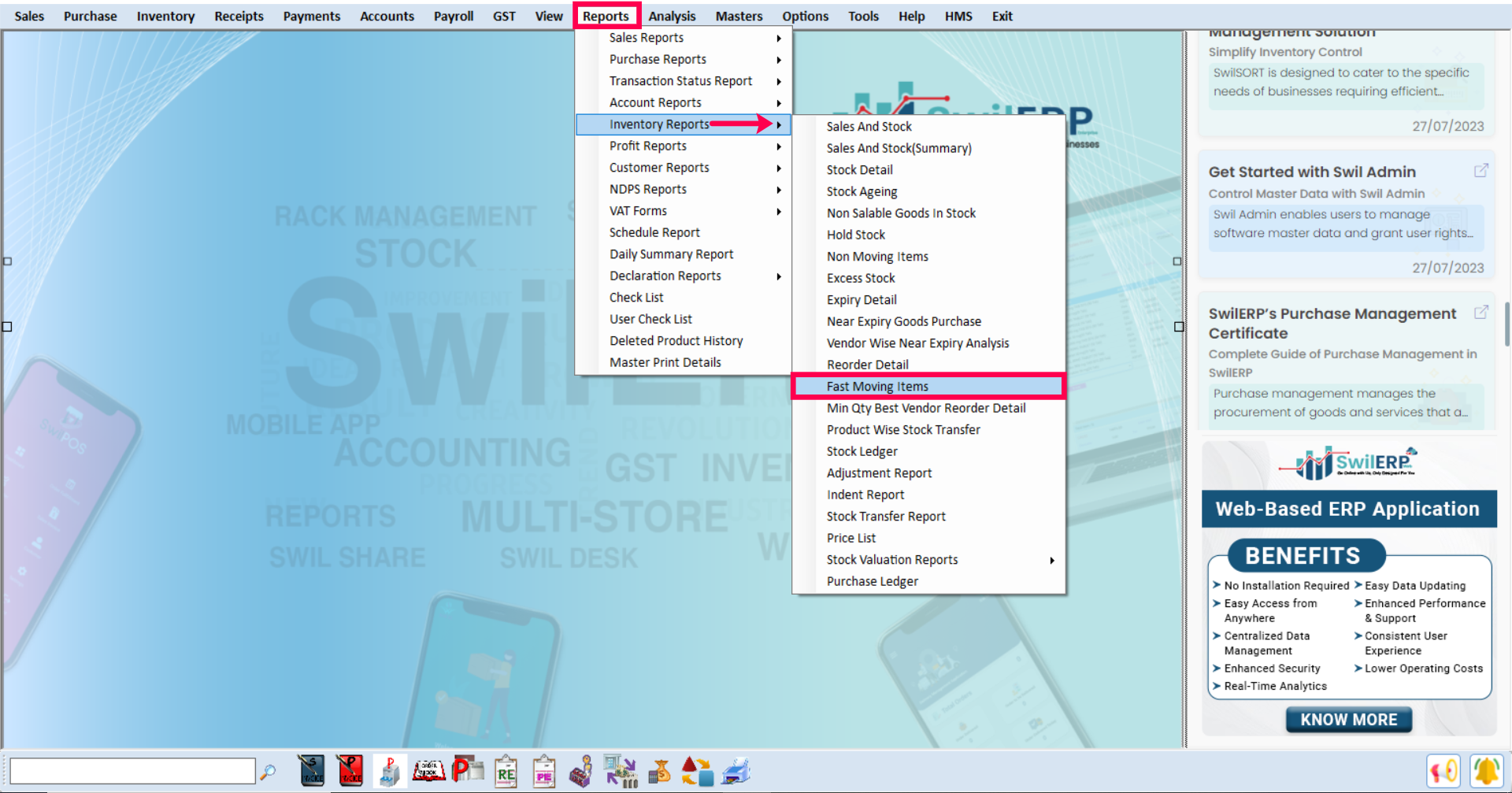Viewport: 1512px width, 793px height.
Task: Open the Masters menu
Action: (x=739, y=16)
